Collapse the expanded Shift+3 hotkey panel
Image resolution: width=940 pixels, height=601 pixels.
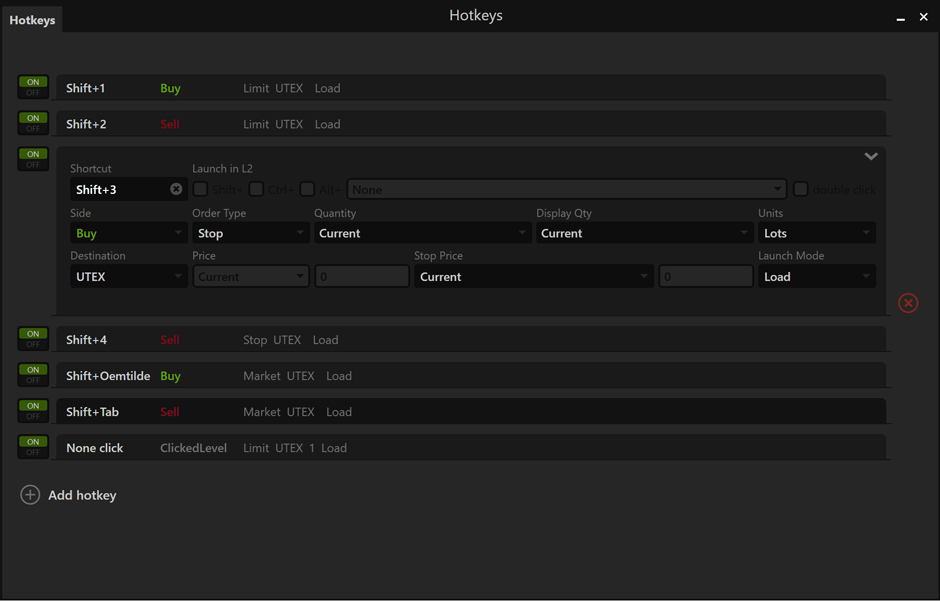pos(871,156)
